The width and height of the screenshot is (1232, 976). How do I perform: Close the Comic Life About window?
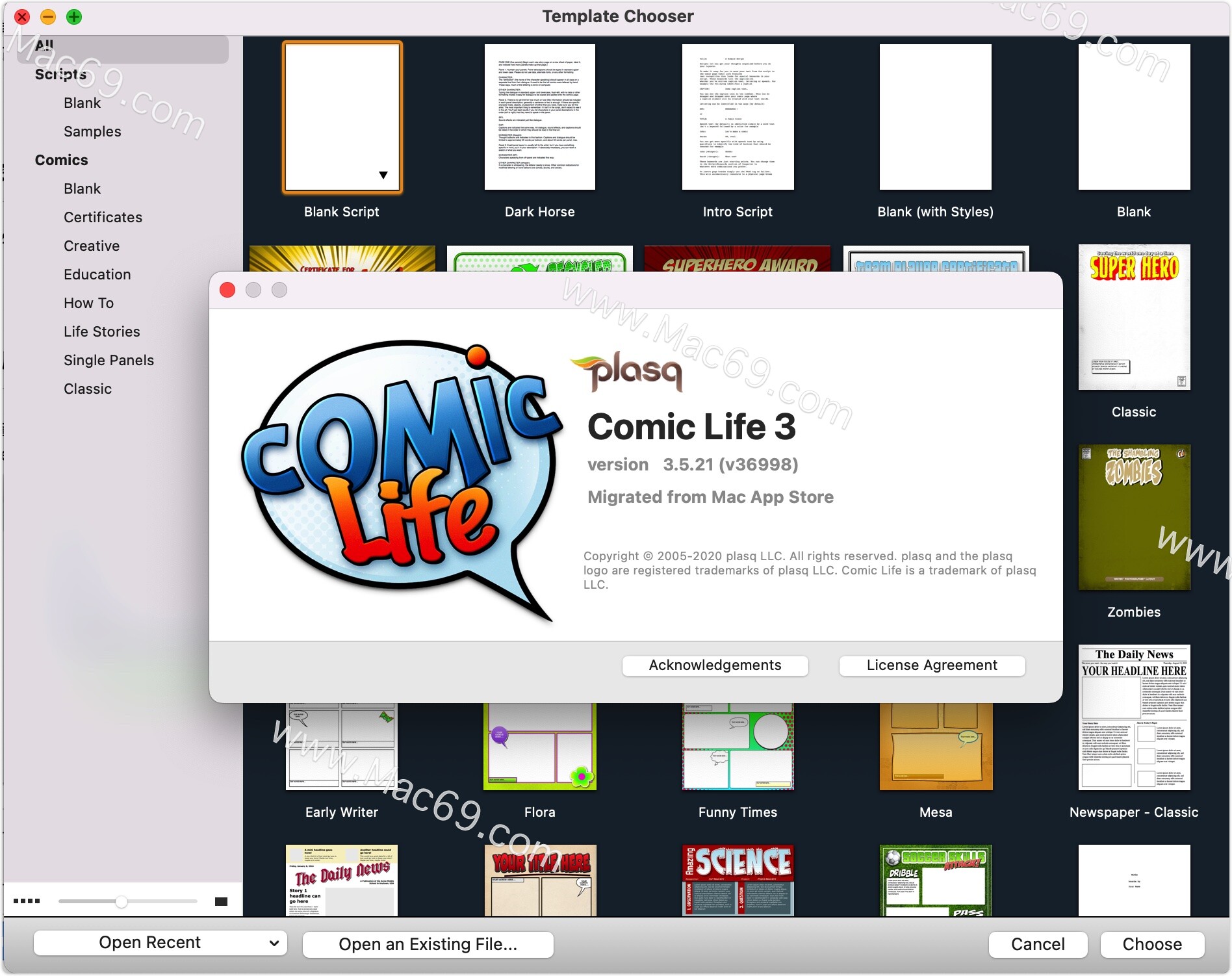227,290
